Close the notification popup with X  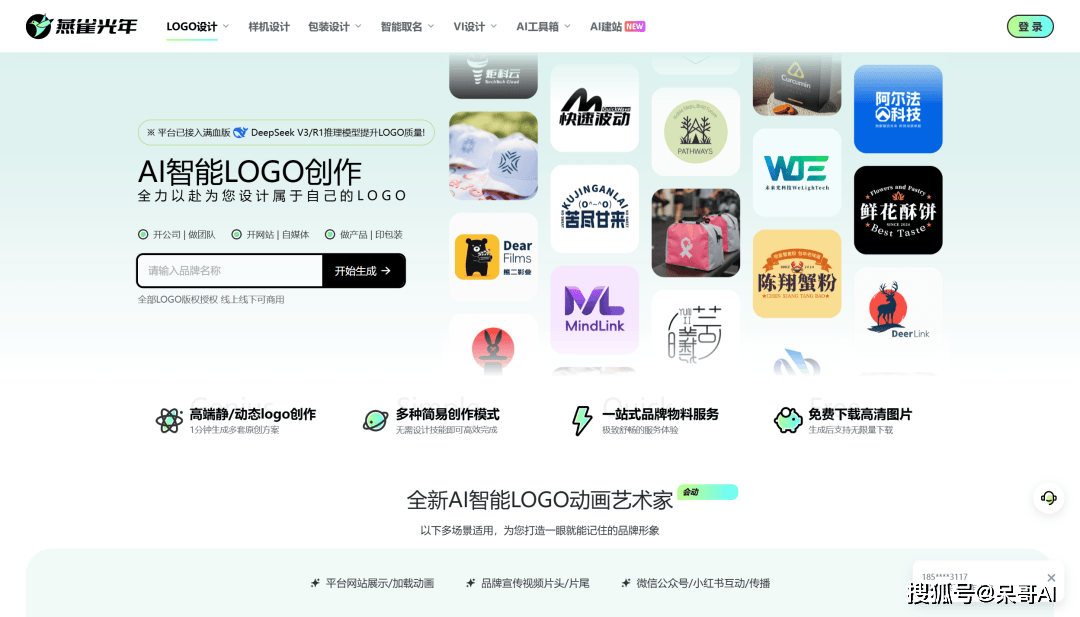tap(1051, 578)
